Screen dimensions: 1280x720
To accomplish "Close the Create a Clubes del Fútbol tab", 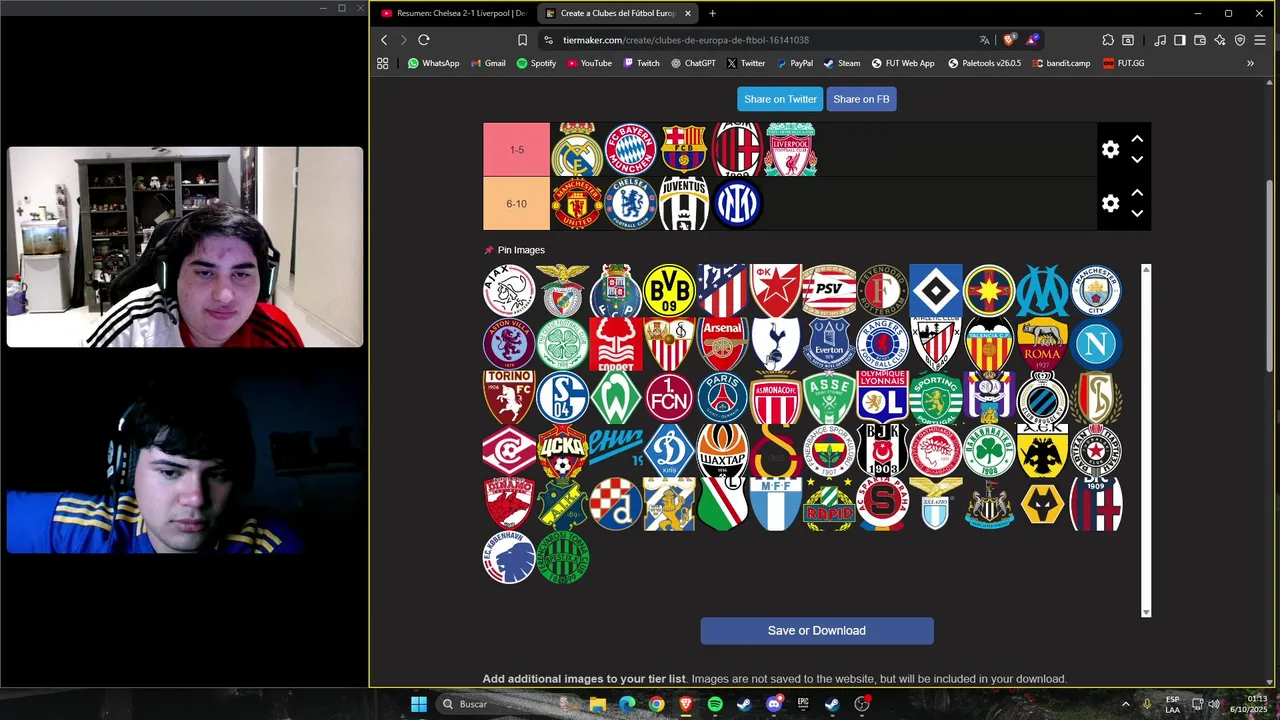I will 688,13.
